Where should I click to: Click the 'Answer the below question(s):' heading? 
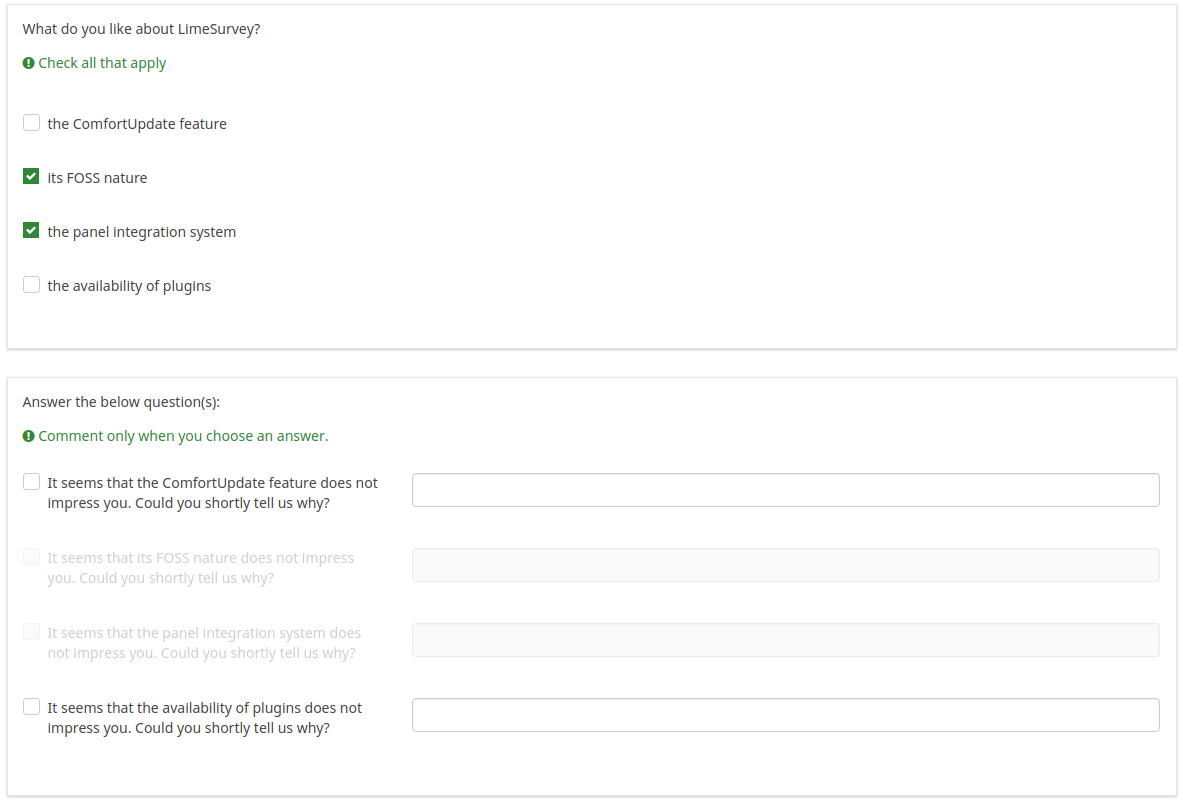[x=121, y=402]
